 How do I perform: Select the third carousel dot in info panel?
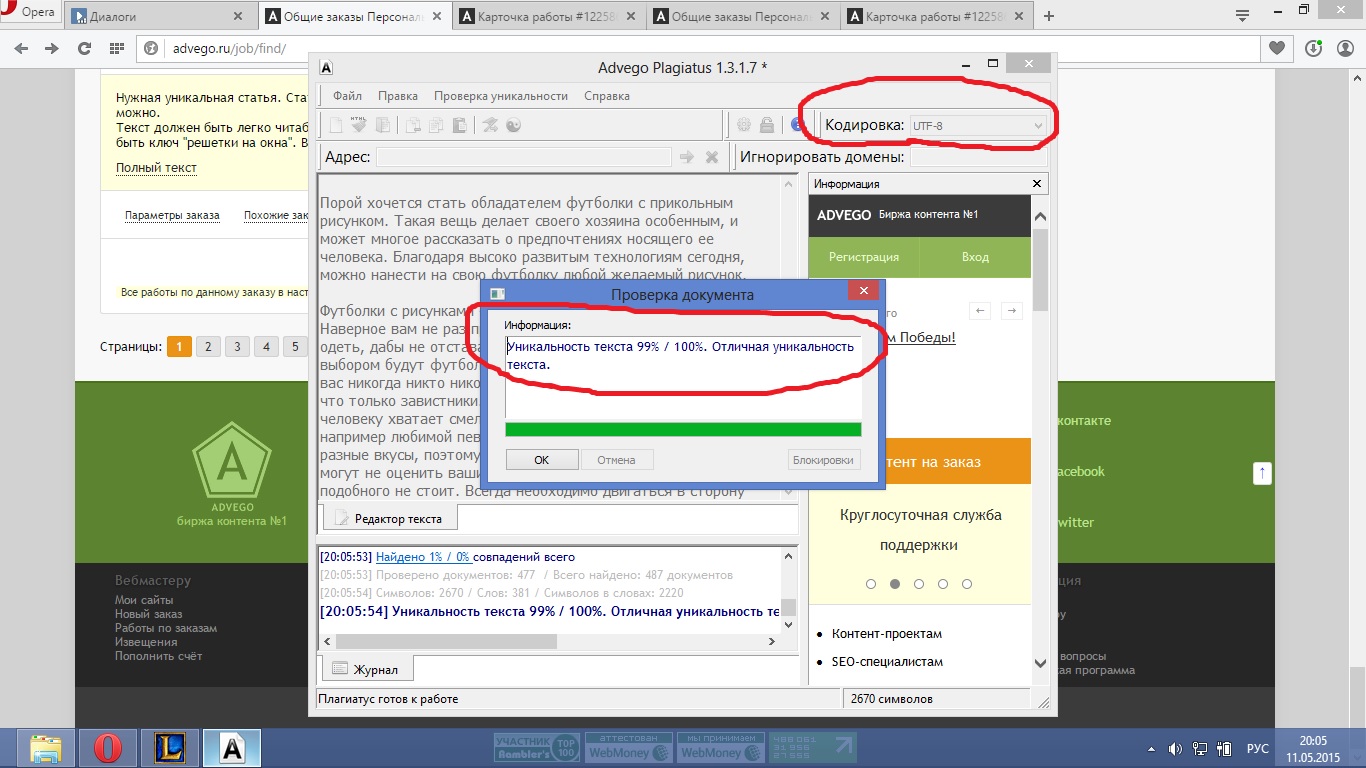[x=919, y=584]
